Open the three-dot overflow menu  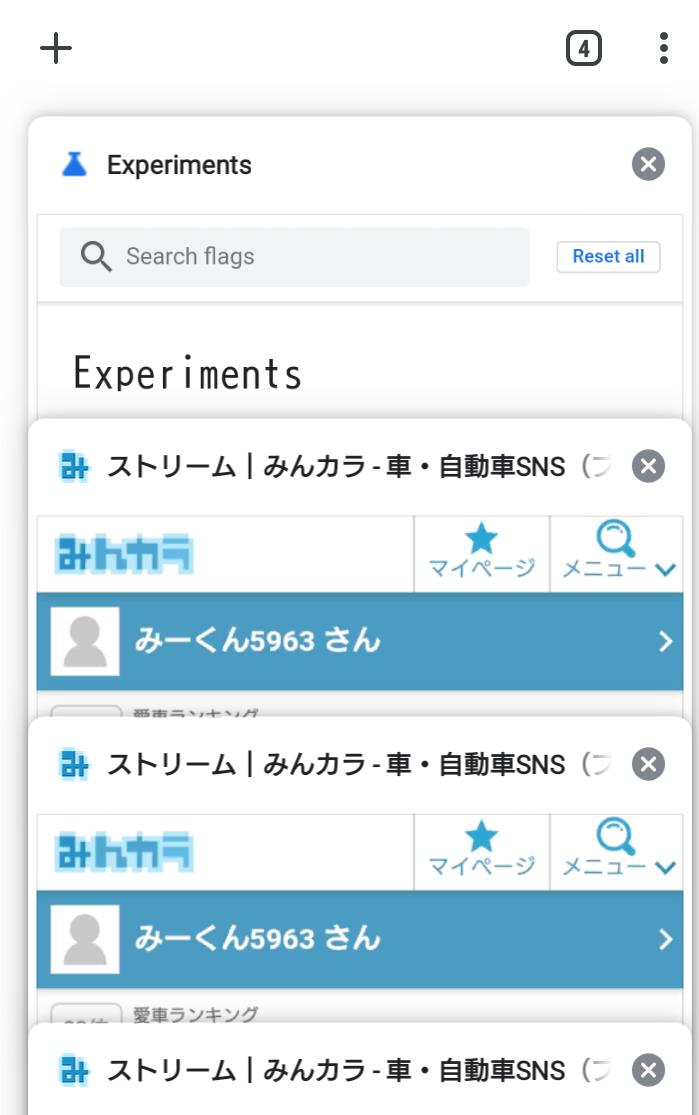(x=663, y=48)
